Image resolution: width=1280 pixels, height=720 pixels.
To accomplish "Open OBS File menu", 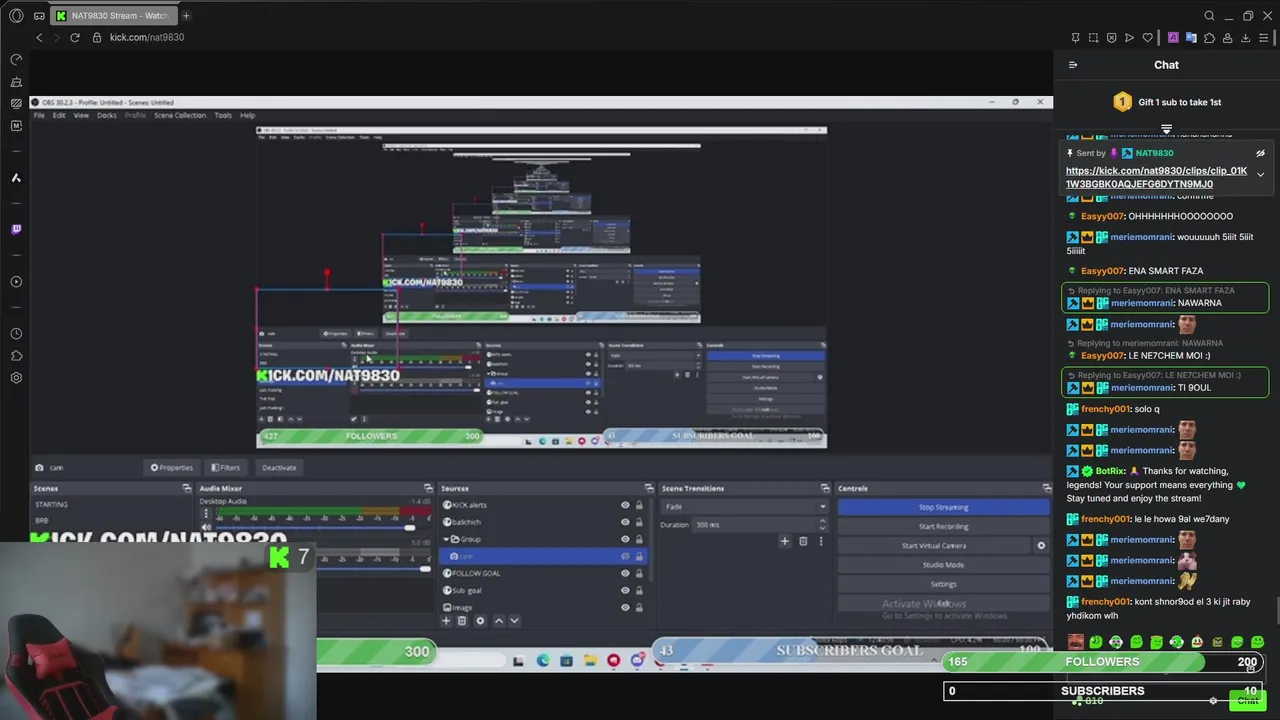I will (39, 115).
